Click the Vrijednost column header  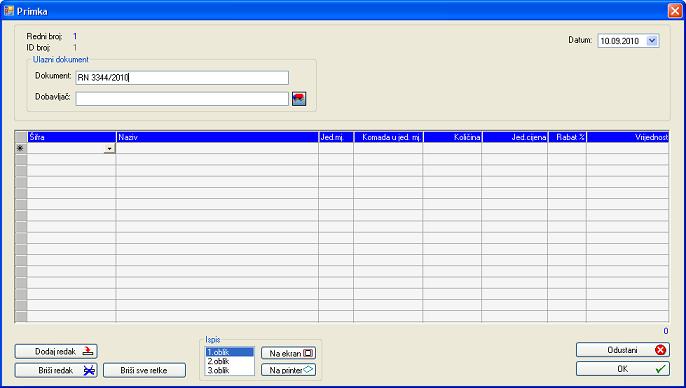click(x=628, y=137)
